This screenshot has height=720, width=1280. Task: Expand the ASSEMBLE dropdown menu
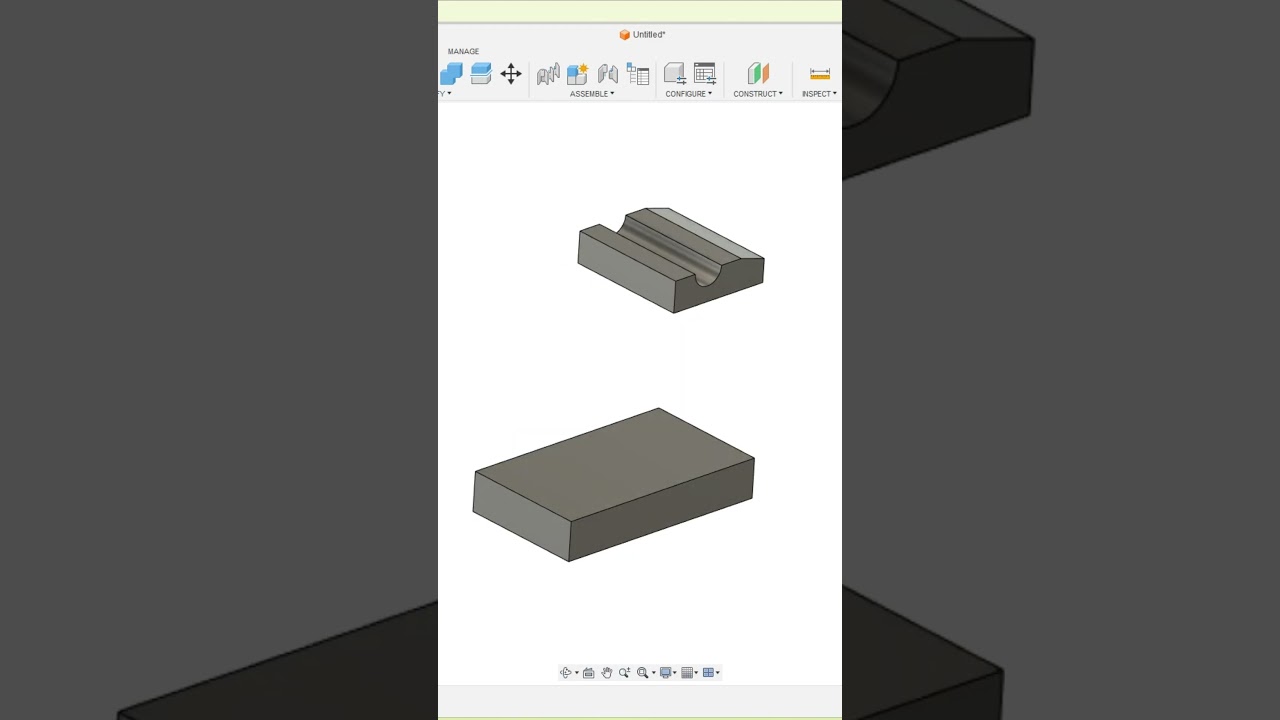pos(592,94)
